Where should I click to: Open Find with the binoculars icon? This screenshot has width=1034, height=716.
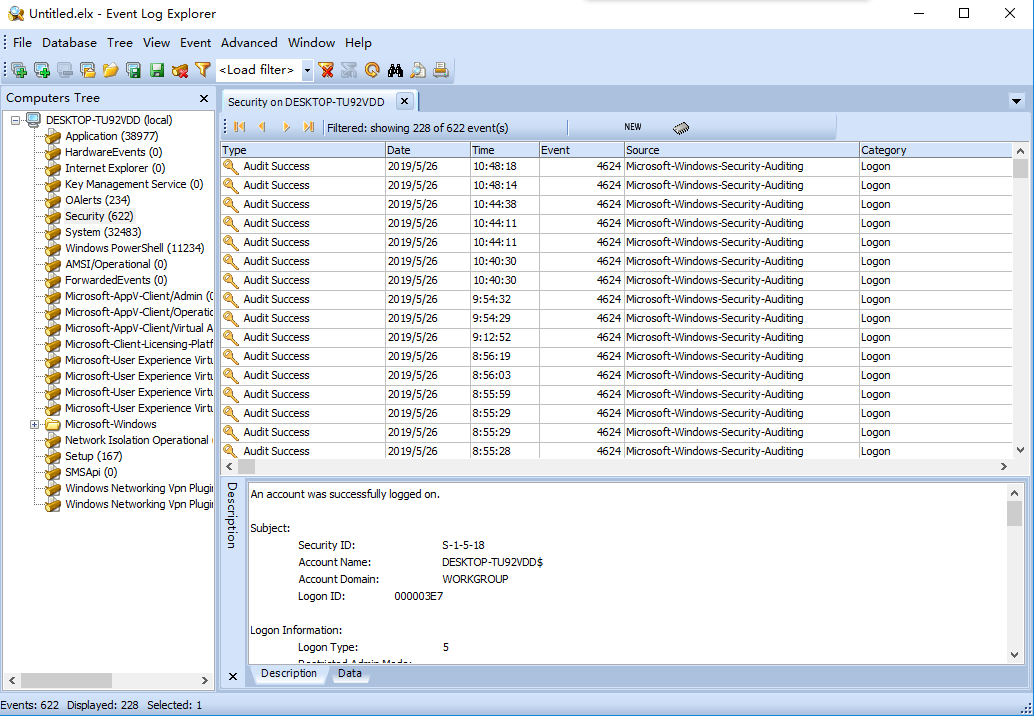click(x=395, y=70)
